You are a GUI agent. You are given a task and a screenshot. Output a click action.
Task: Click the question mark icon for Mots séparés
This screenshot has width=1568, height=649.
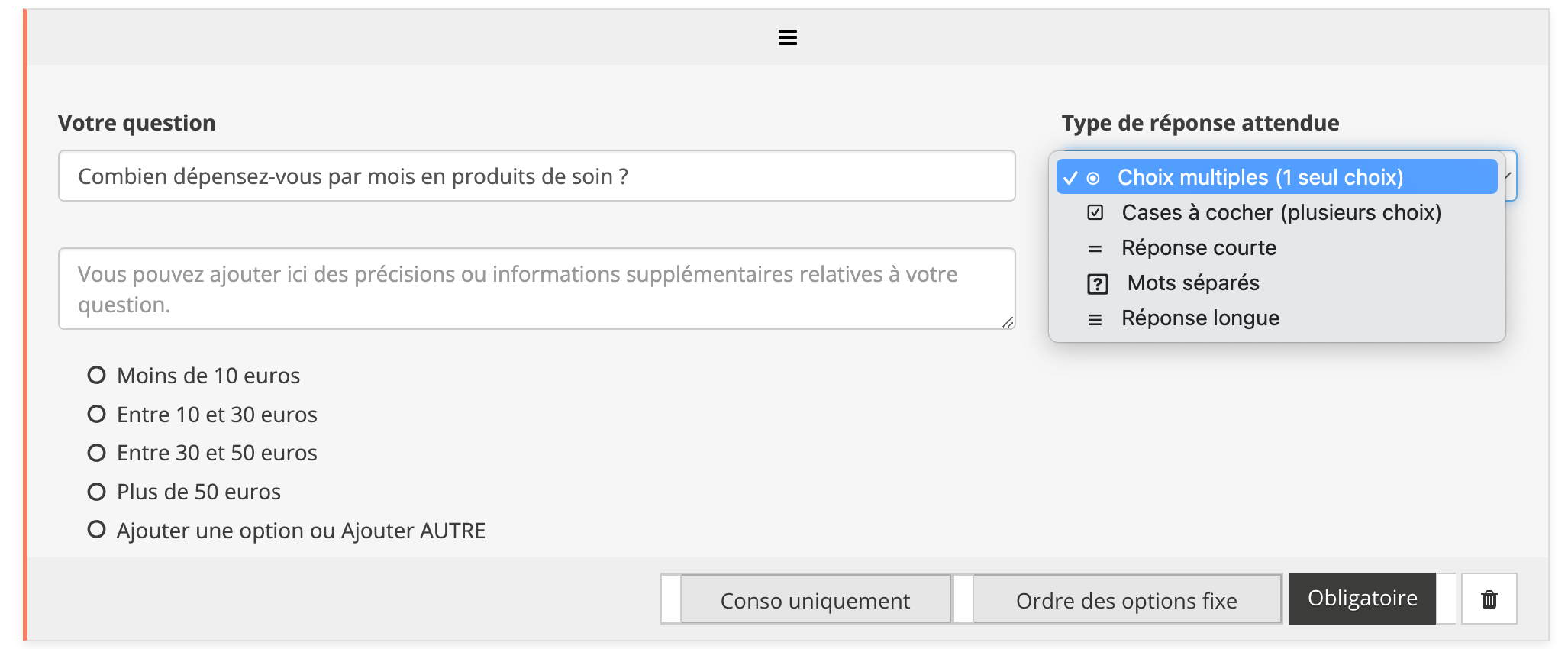[1097, 284]
